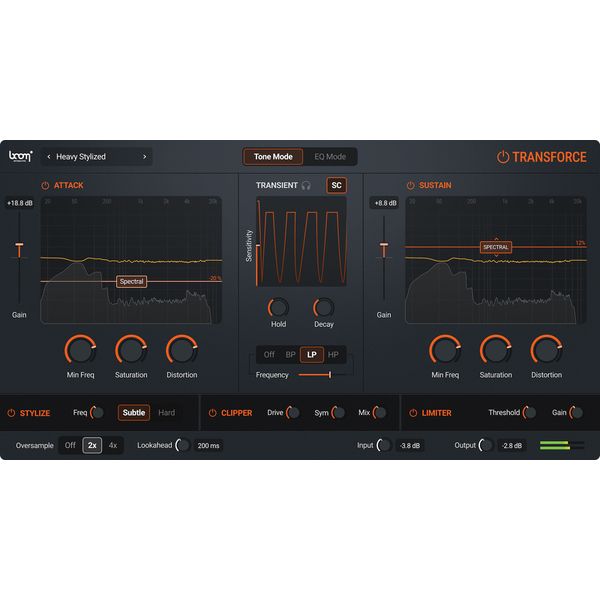Select the BP filter option
This screenshot has height=600, width=600.
[x=290, y=355]
